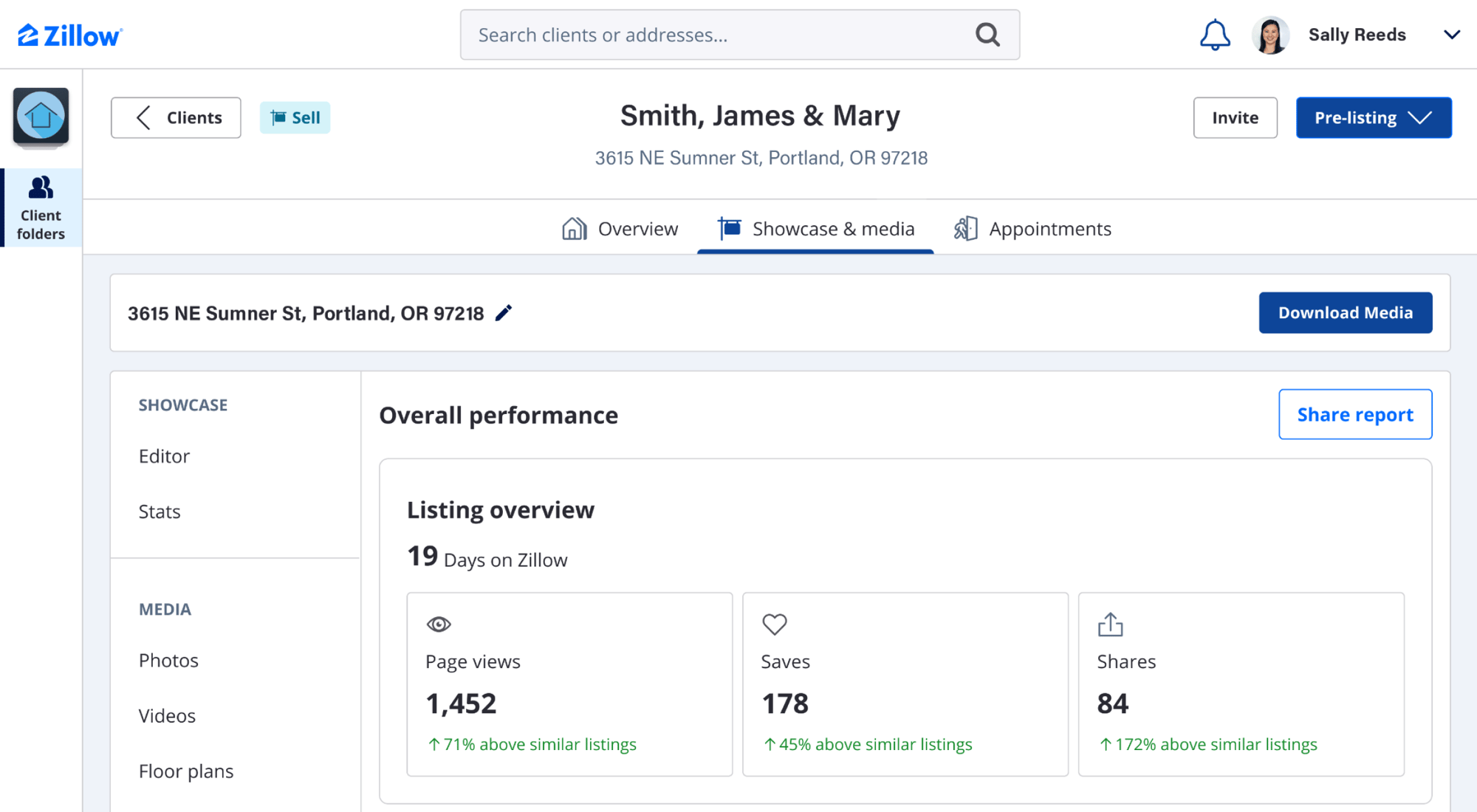
Task: Click the subtitle address under client name
Action: pos(761,158)
